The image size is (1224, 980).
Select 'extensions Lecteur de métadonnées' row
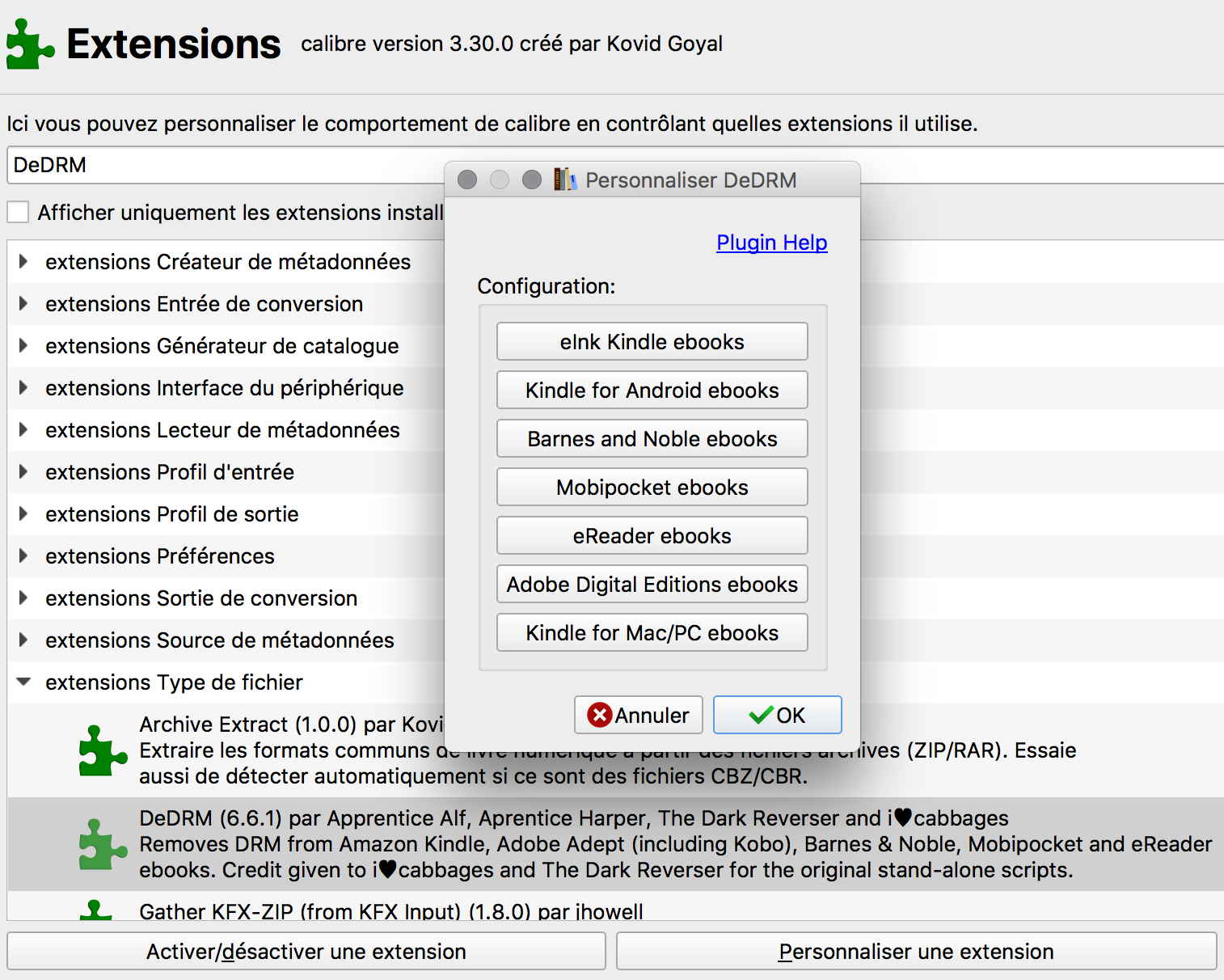point(226,429)
